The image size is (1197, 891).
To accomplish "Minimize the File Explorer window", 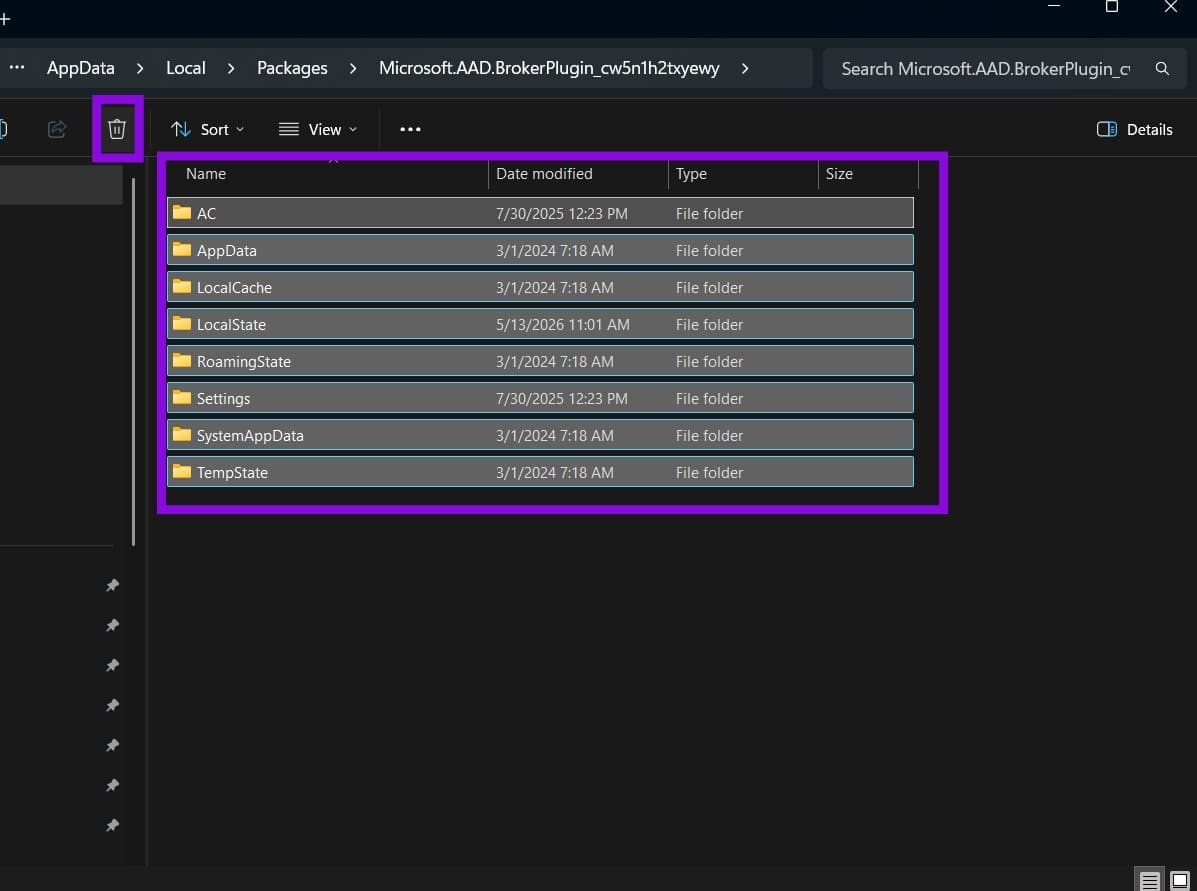I will click(x=1054, y=6).
